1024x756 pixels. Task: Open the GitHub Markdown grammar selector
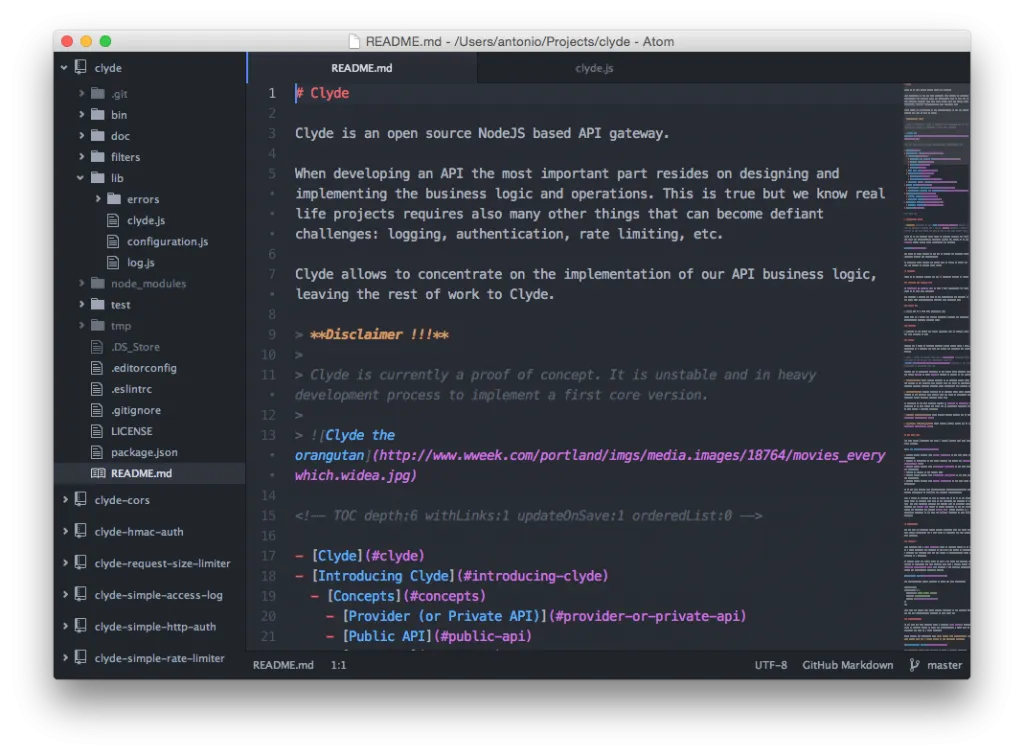(x=848, y=665)
